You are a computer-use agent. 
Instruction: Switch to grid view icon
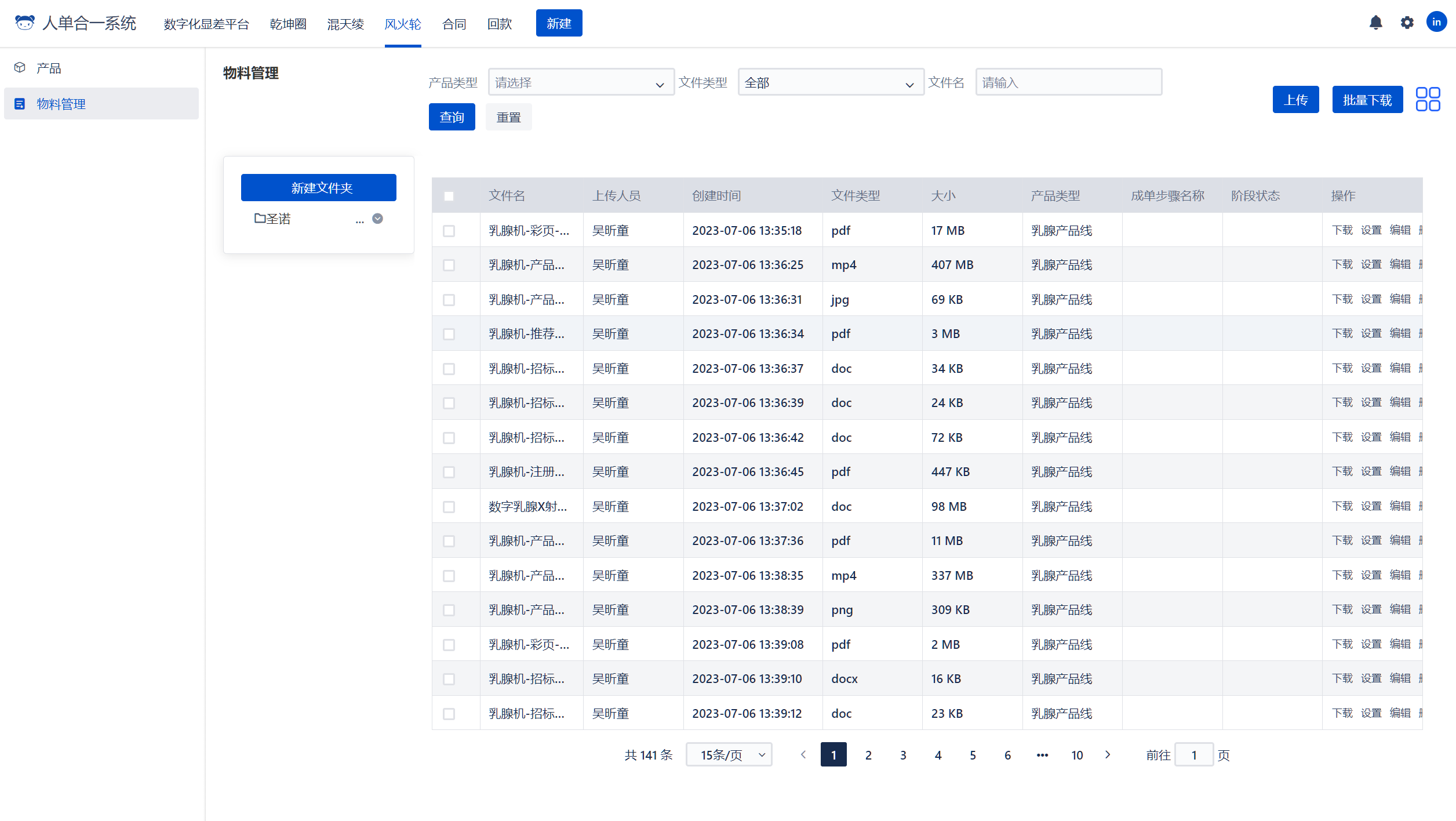click(1428, 100)
